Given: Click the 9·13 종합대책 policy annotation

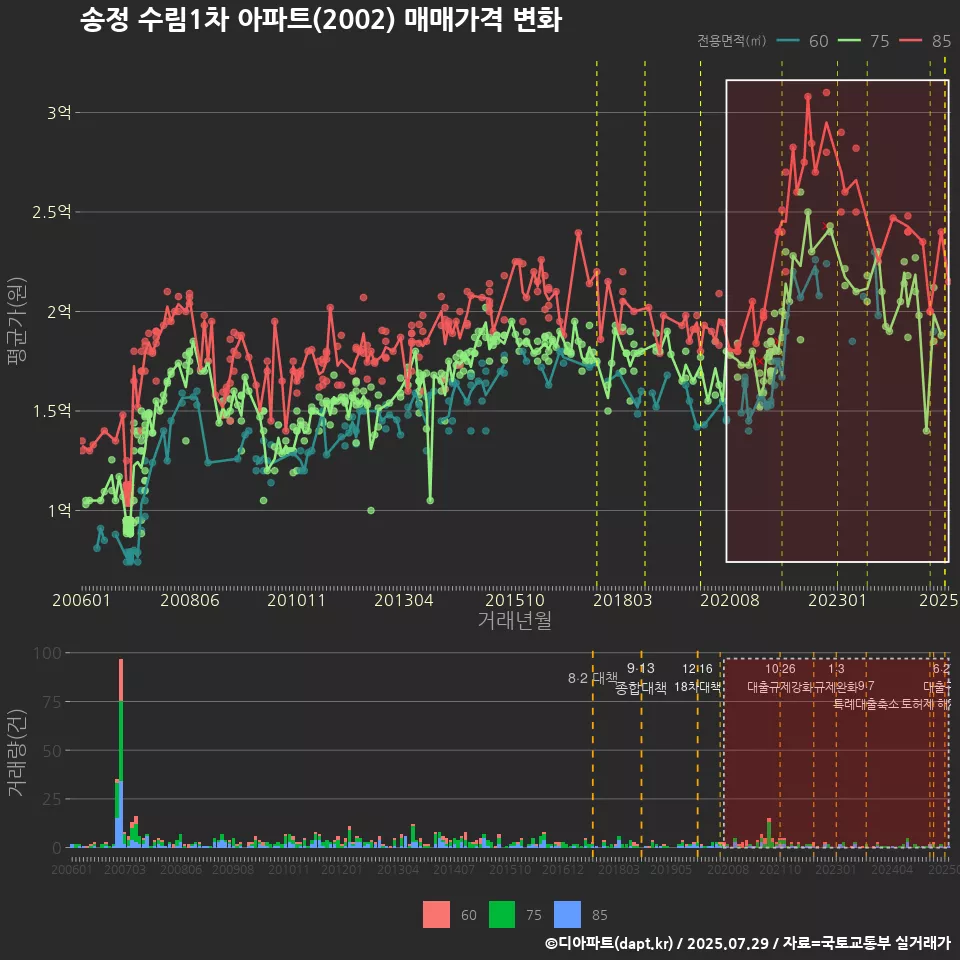Looking at the screenshot, I should point(641,678).
